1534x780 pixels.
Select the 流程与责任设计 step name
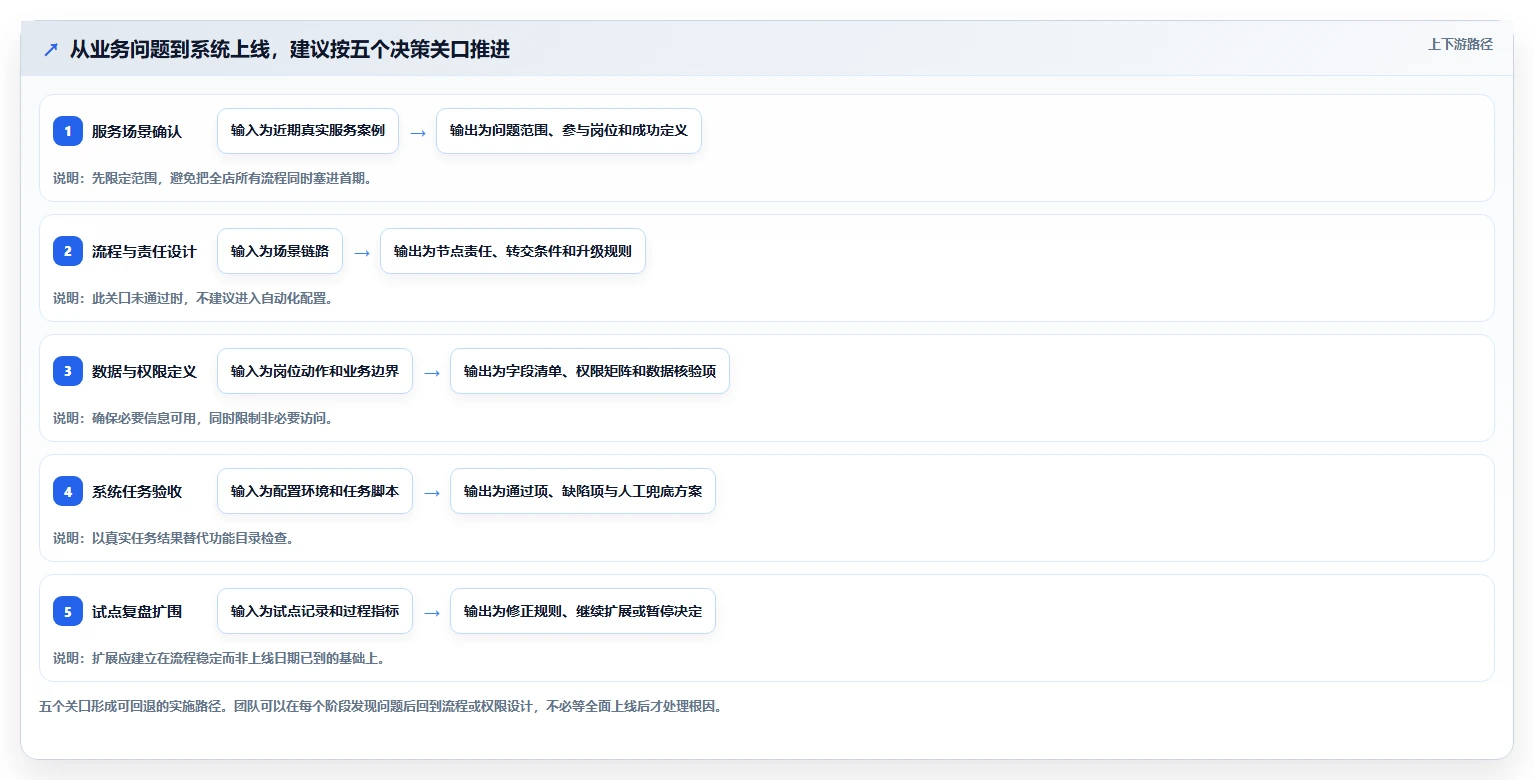point(144,251)
